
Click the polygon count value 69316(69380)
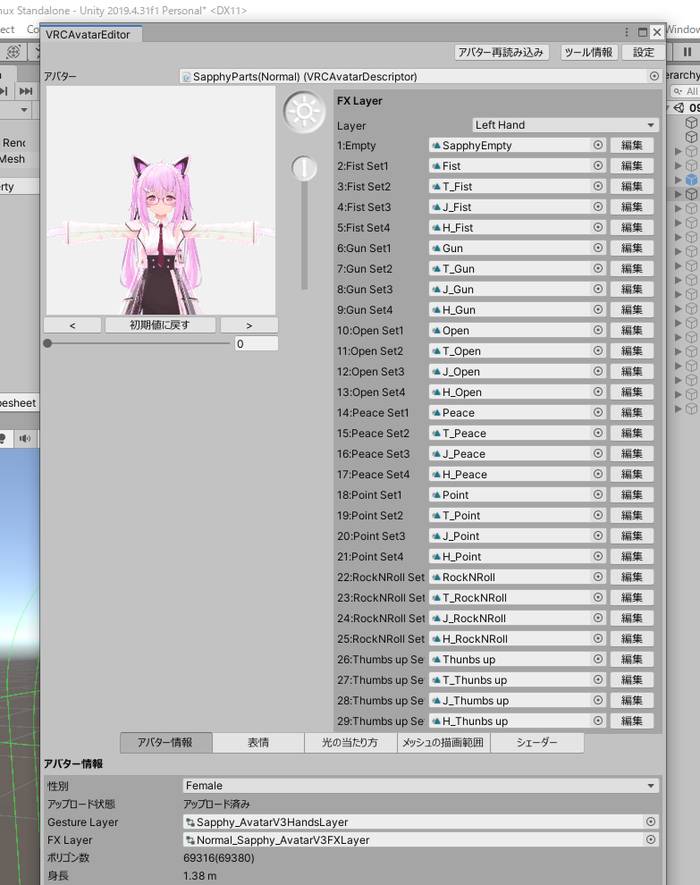click(219, 858)
